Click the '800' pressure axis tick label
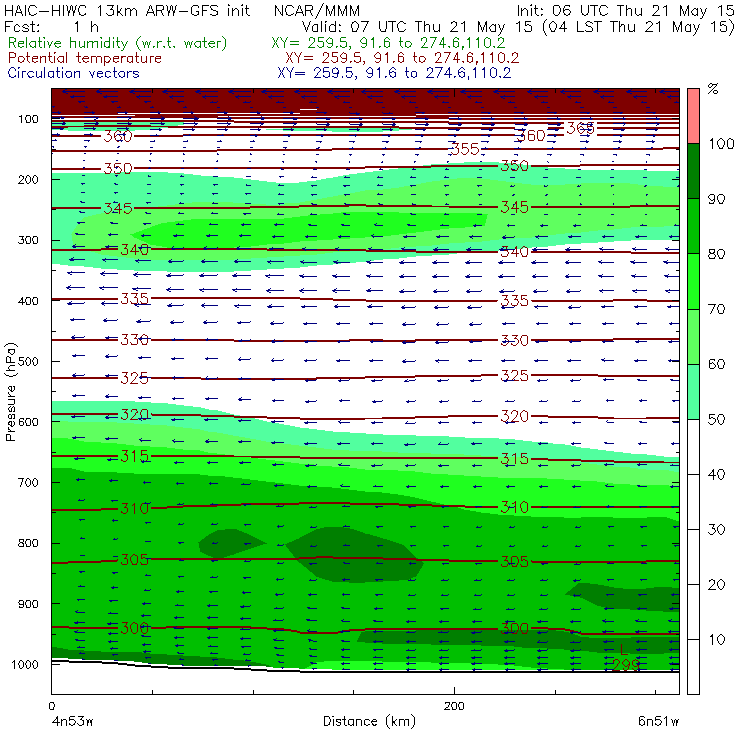Viewport: 740px width, 740px height. coord(28,543)
